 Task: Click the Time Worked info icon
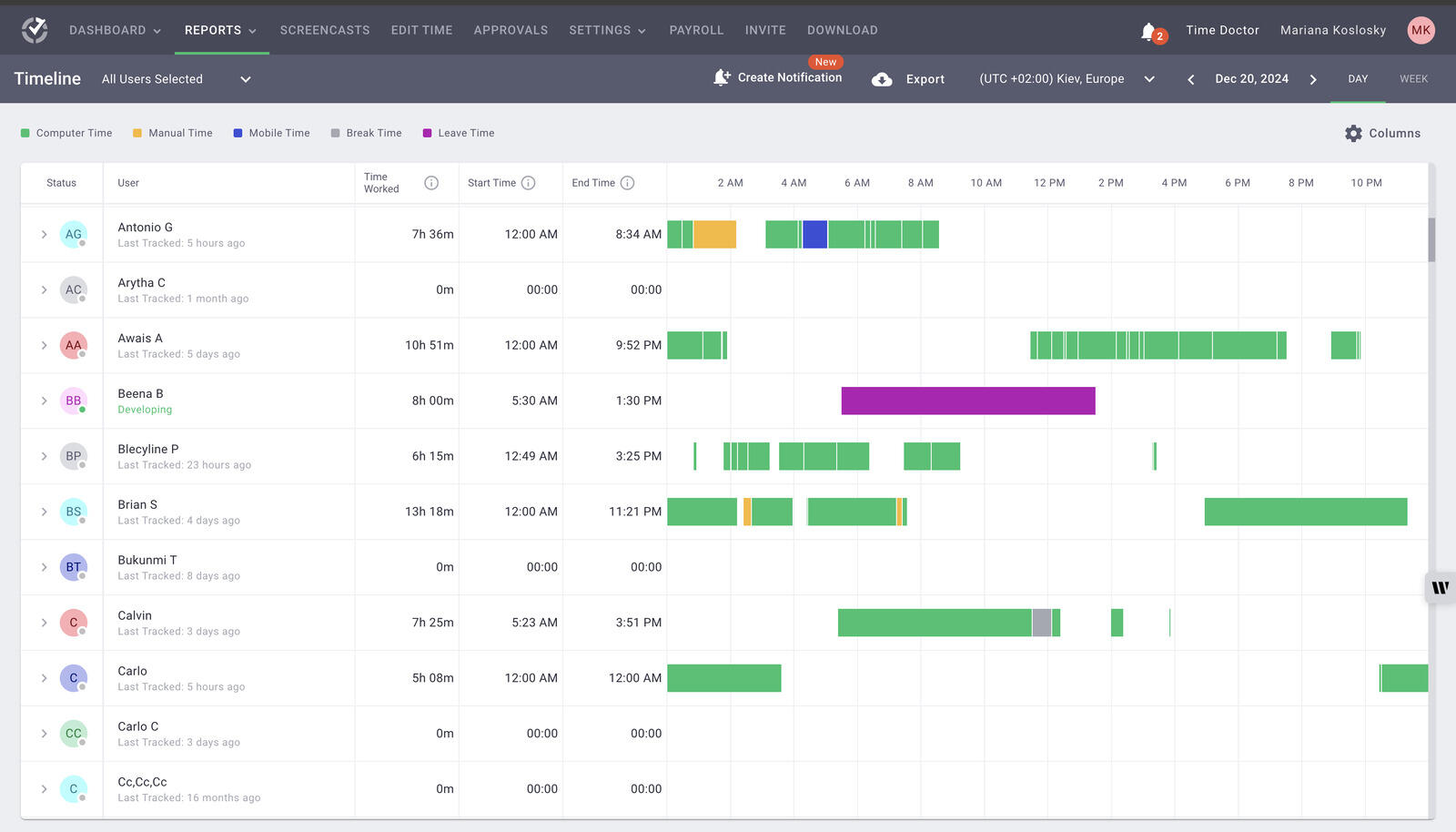point(431,182)
